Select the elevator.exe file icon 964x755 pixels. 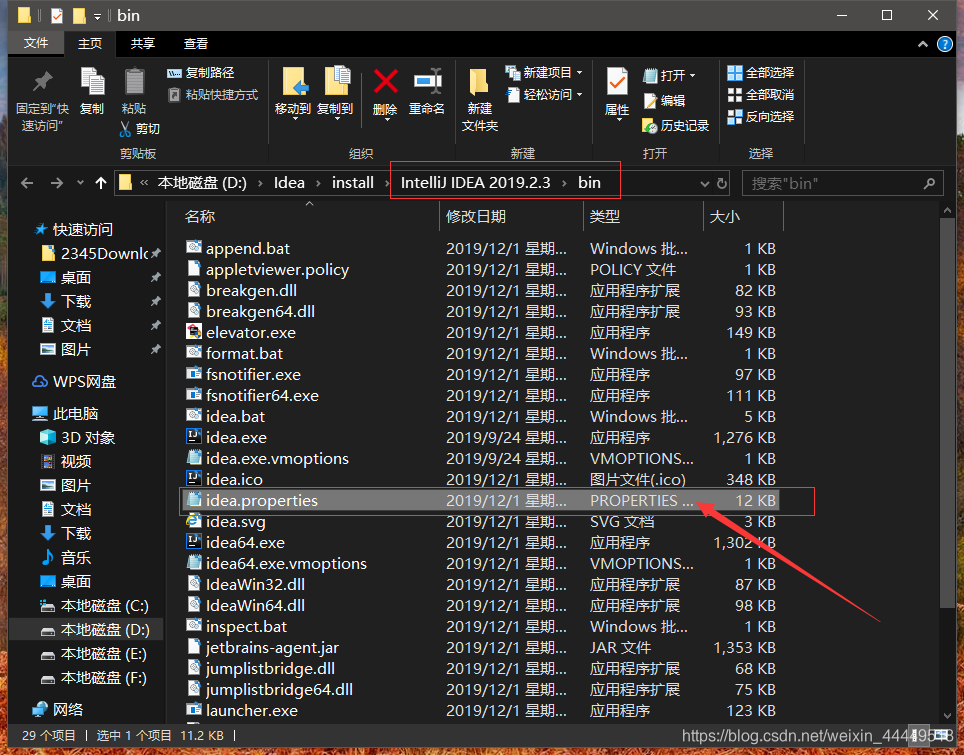(194, 332)
